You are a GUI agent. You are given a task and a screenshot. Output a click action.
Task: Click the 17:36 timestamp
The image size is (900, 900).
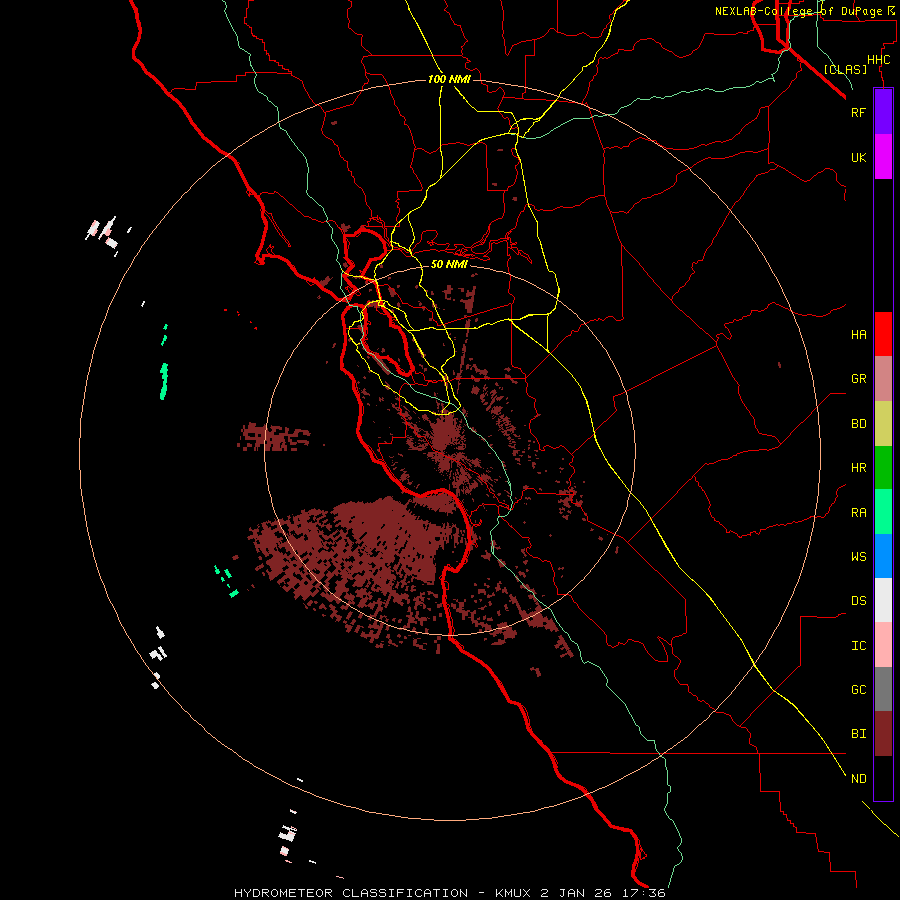tap(642, 893)
